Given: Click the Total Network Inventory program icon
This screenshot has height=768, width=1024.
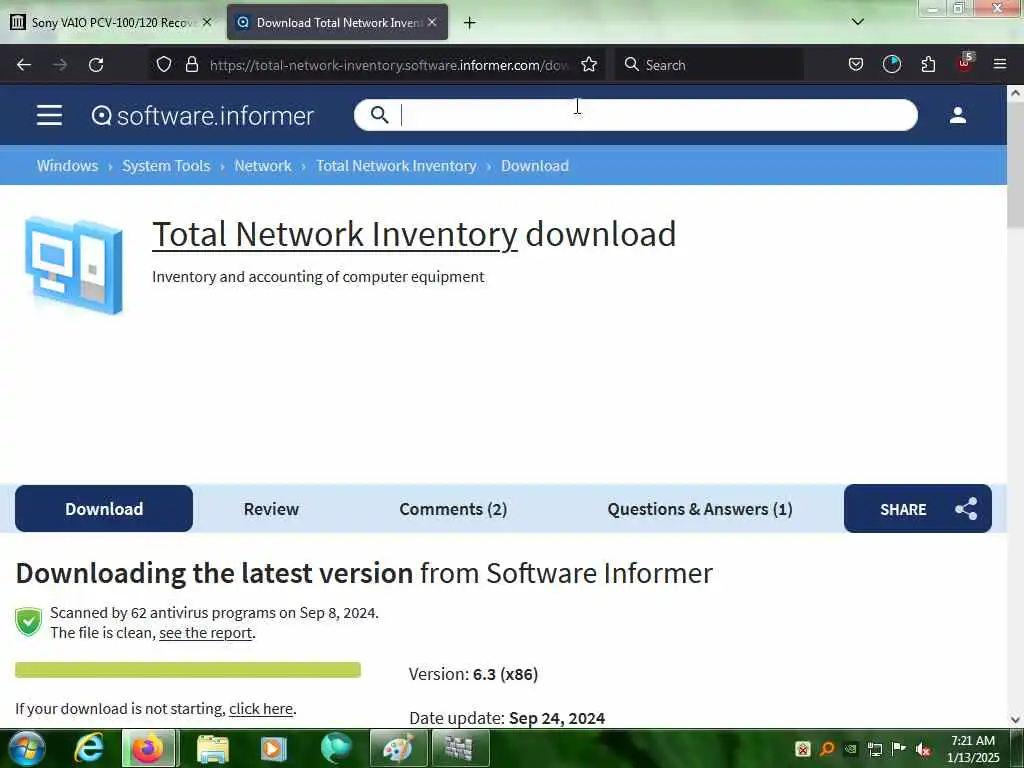Looking at the screenshot, I should pyautogui.click(x=73, y=265).
